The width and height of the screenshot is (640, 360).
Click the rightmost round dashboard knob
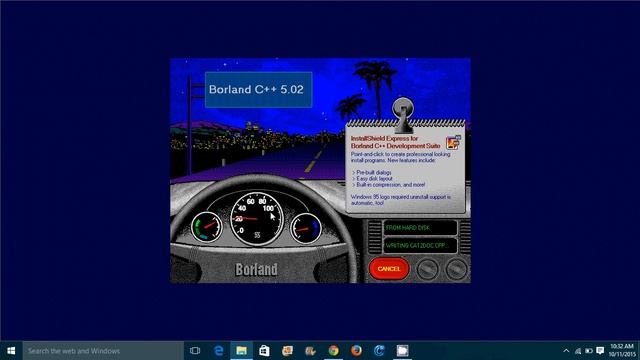coord(456,269)
